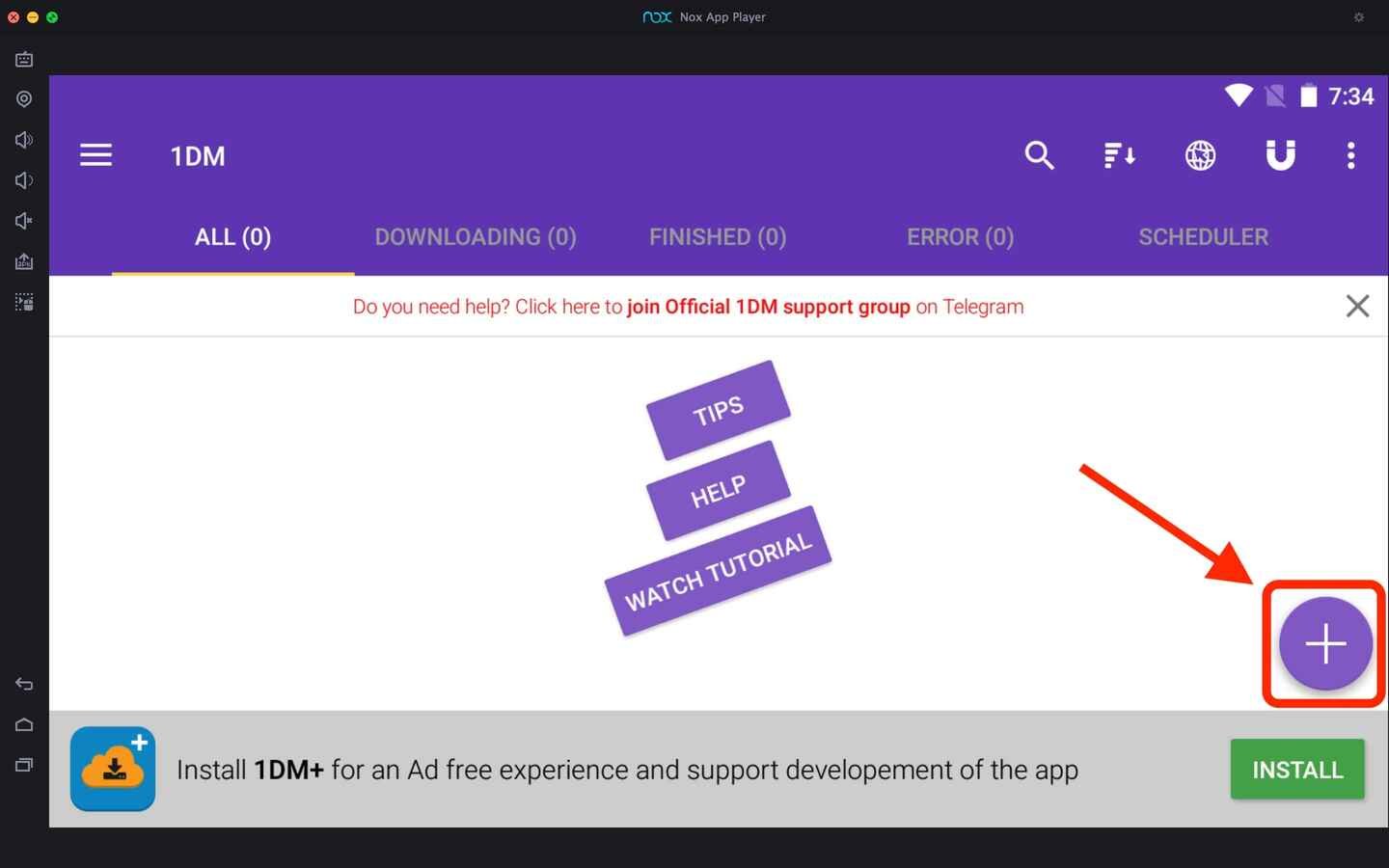Open Android recent apps icon
The image size is (1389, 868).
[x=24, y=765]
